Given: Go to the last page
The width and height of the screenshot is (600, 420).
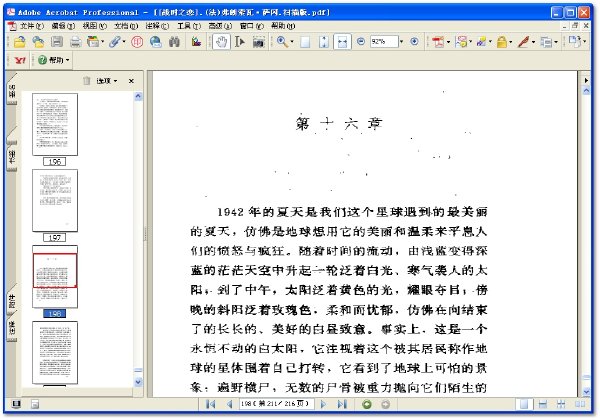Looking at the screenshot, I should tap(342, 404).
